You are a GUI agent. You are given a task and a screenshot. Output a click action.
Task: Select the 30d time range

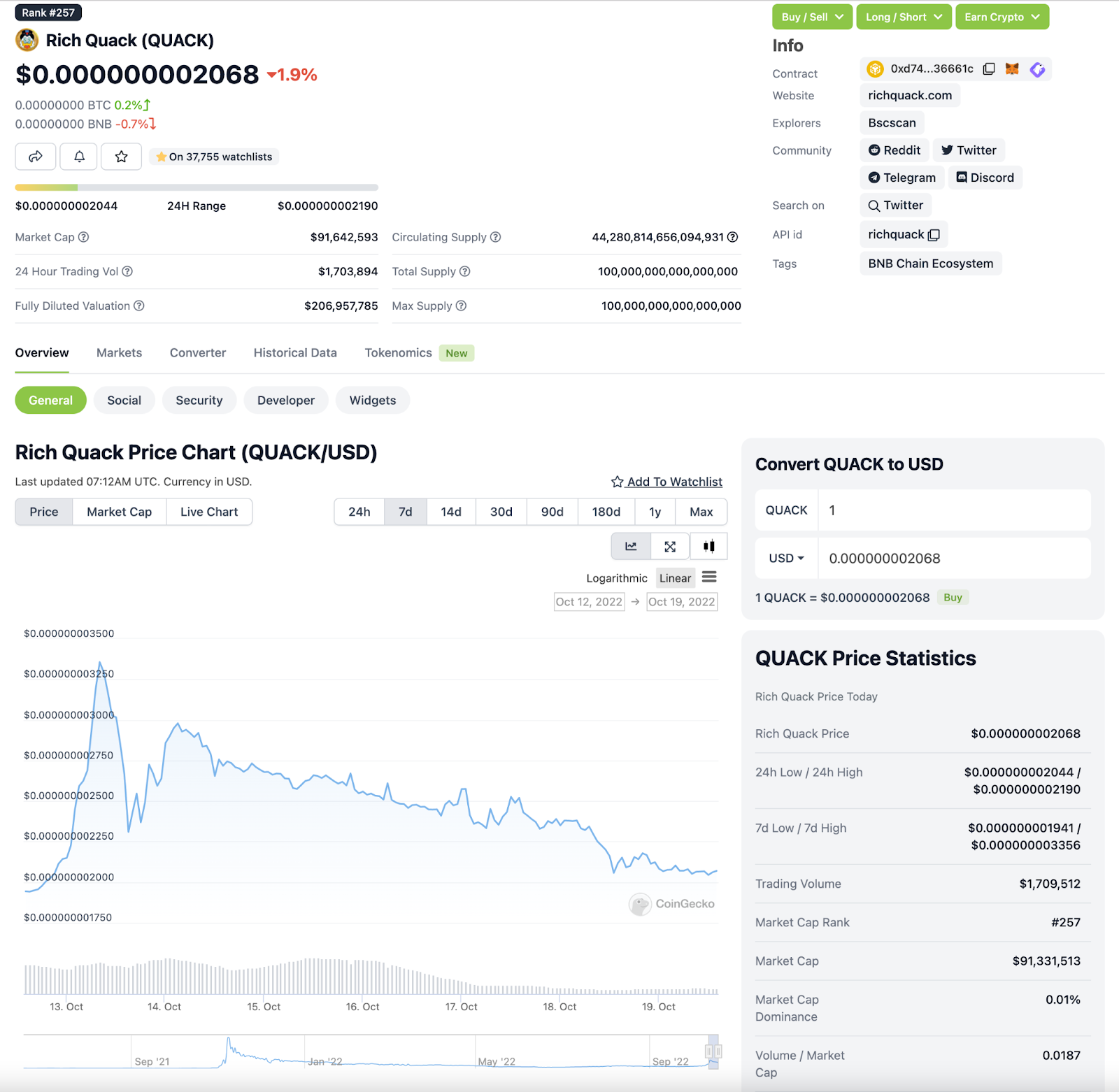pyautogui.click(x=501, y=512)
